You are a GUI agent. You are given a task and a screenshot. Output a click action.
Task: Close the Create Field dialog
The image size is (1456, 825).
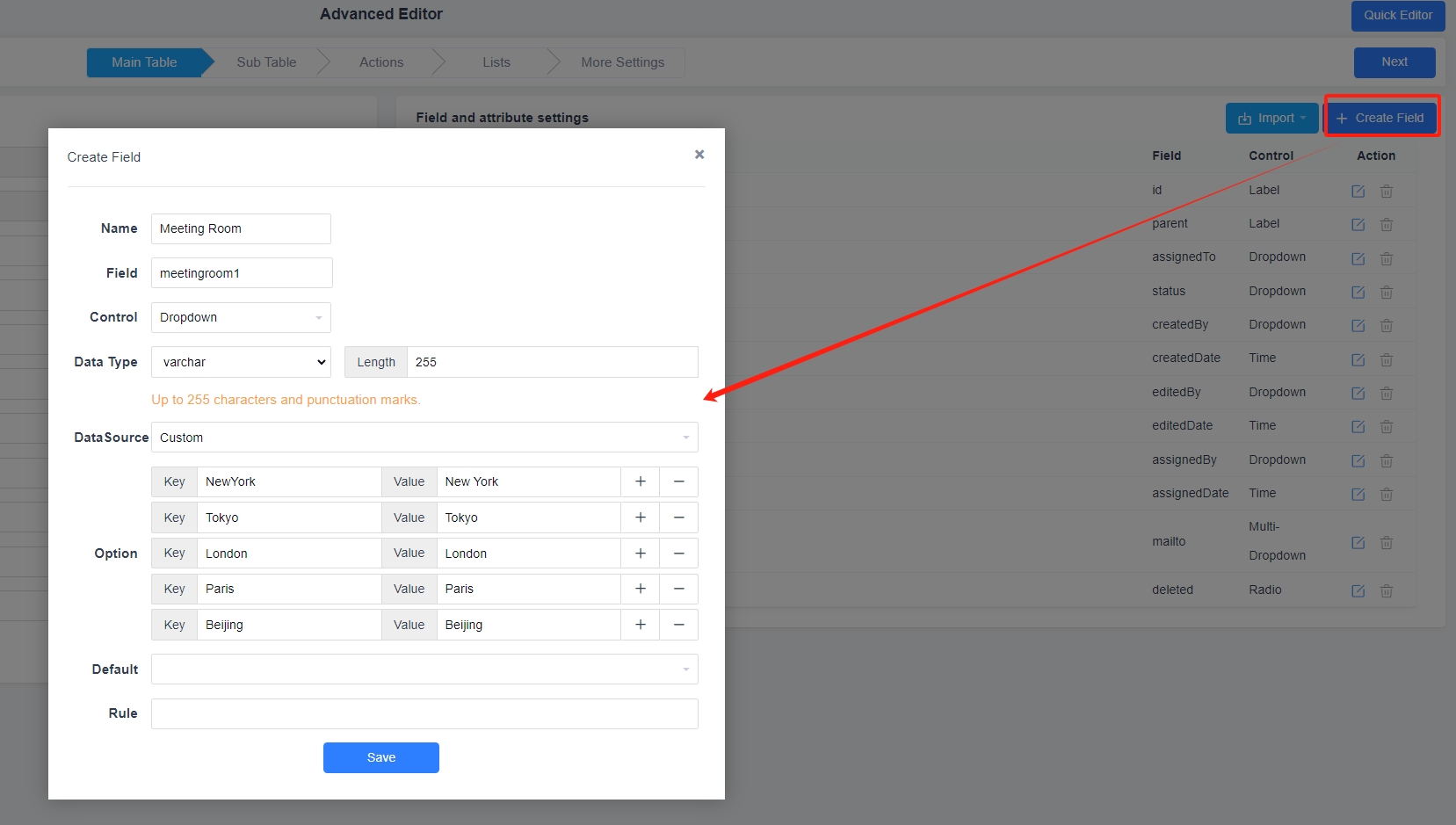click(x=699, y=155)
